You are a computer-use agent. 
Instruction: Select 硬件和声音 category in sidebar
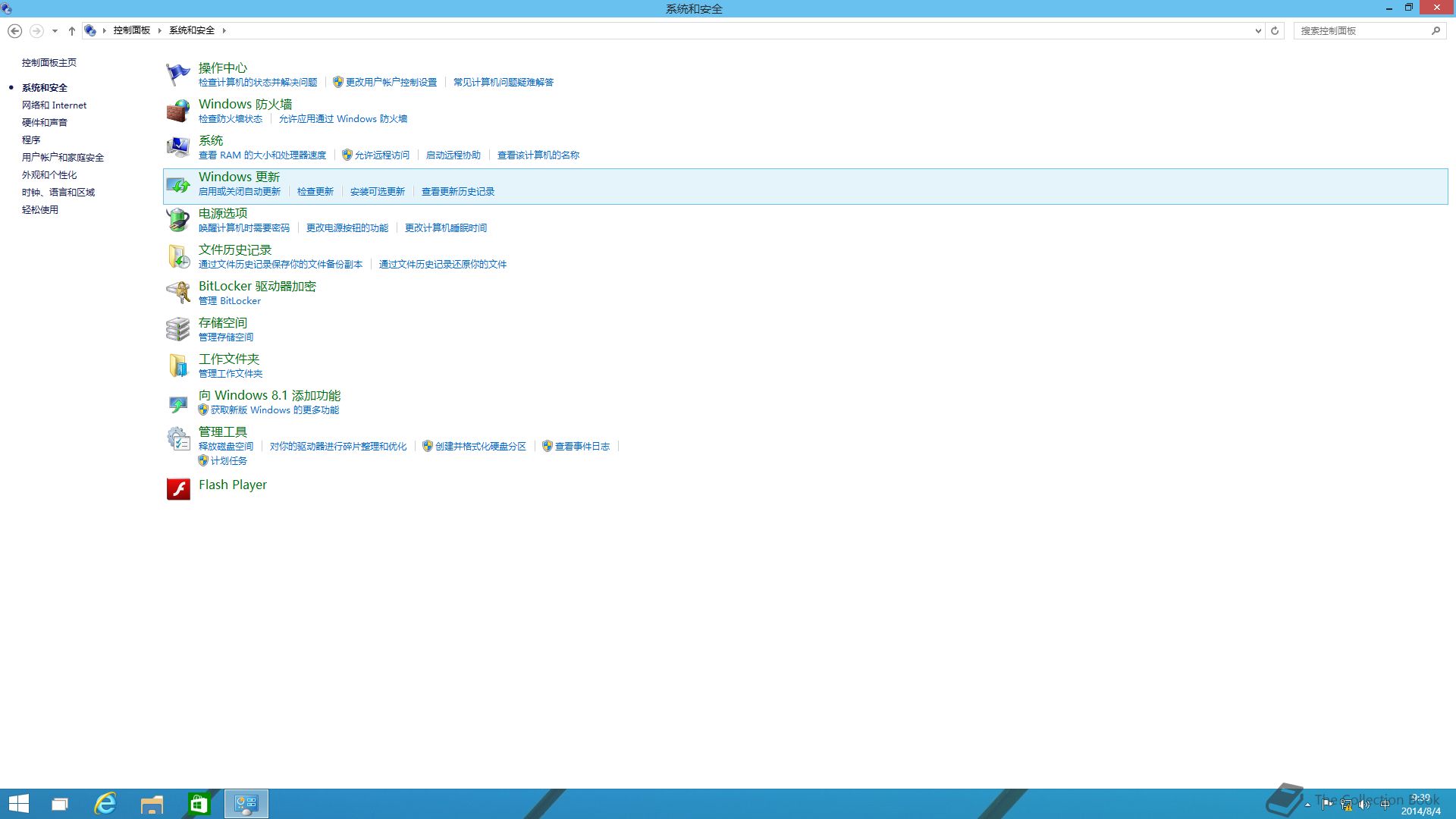pyautogui.click(x=45, y=122)
